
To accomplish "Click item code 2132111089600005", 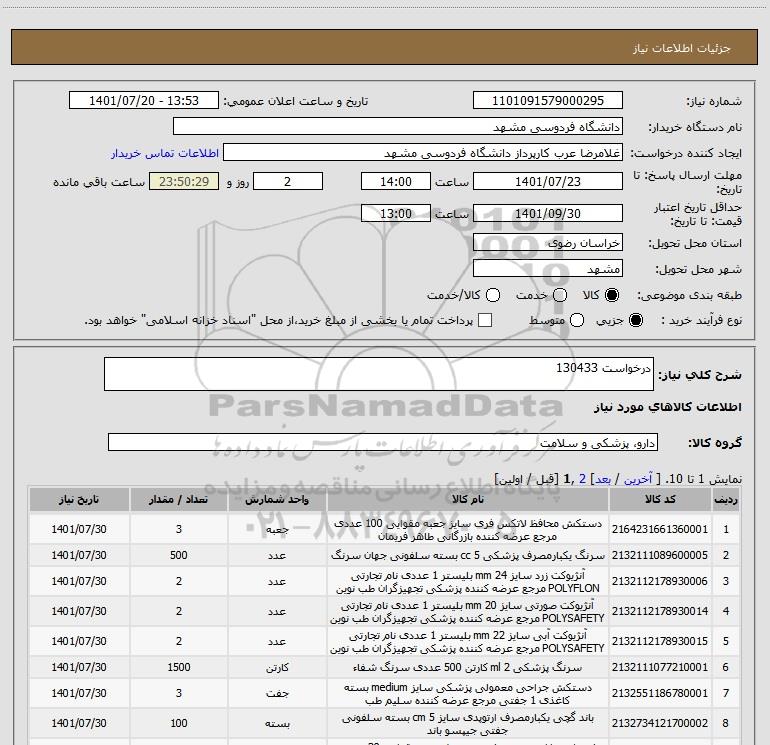I will (x=660, y=555).
